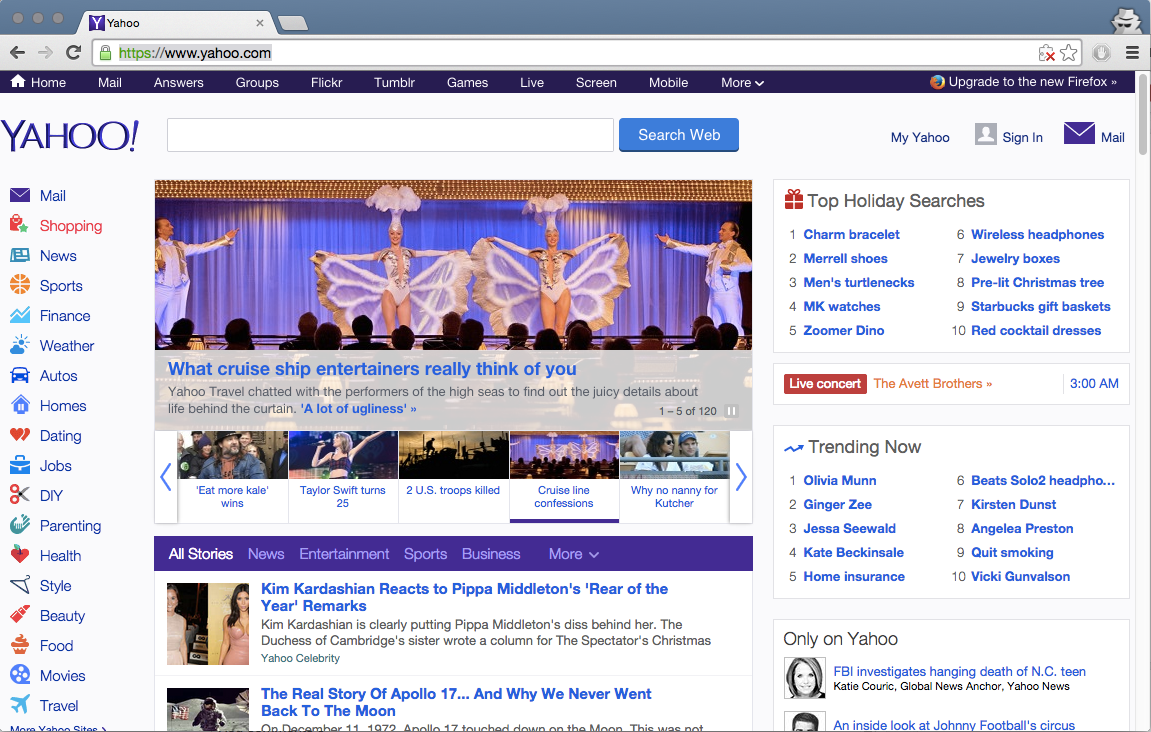1151x732 pixels.
Task: Click the Yahoo logo
Action: [70, 135]
